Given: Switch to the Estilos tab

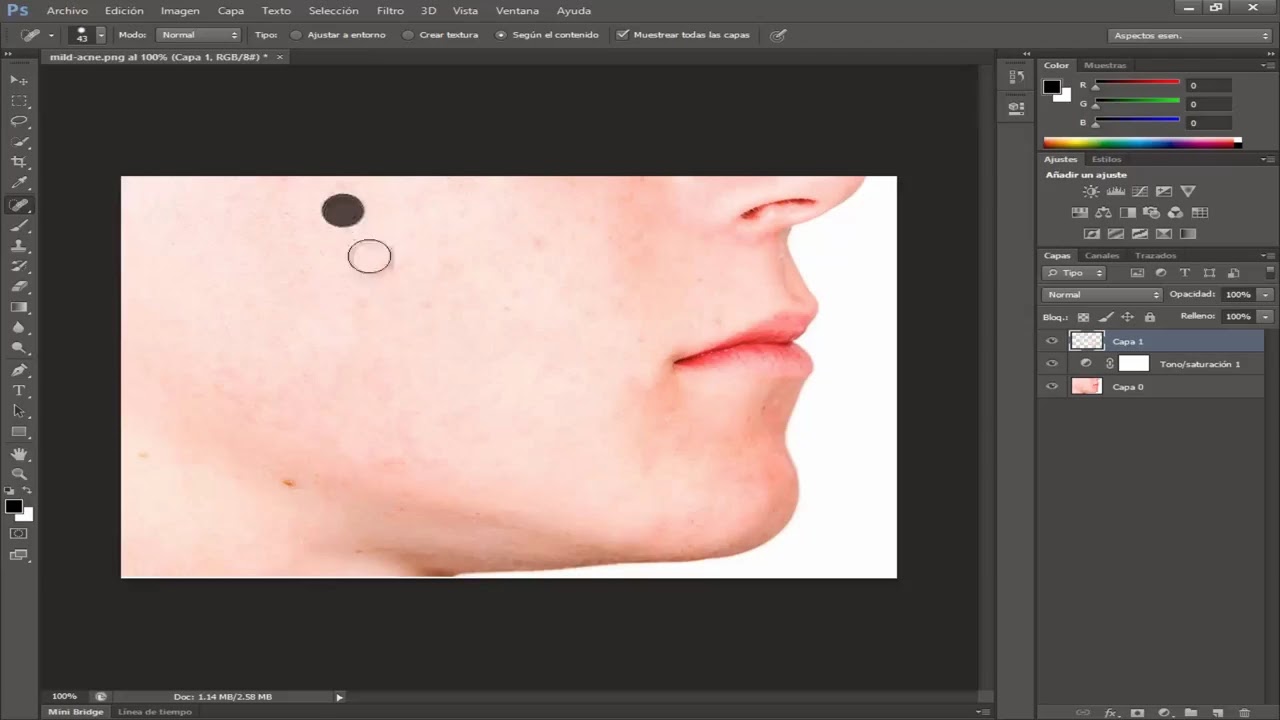Looking at the screenshot, I should [x=1106, y=159].
